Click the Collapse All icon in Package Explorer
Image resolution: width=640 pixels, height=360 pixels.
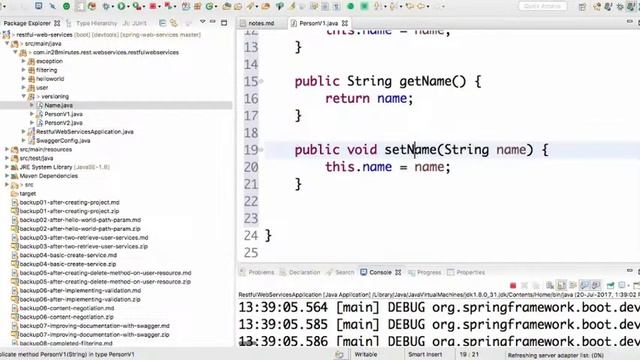tap(162, 23)
